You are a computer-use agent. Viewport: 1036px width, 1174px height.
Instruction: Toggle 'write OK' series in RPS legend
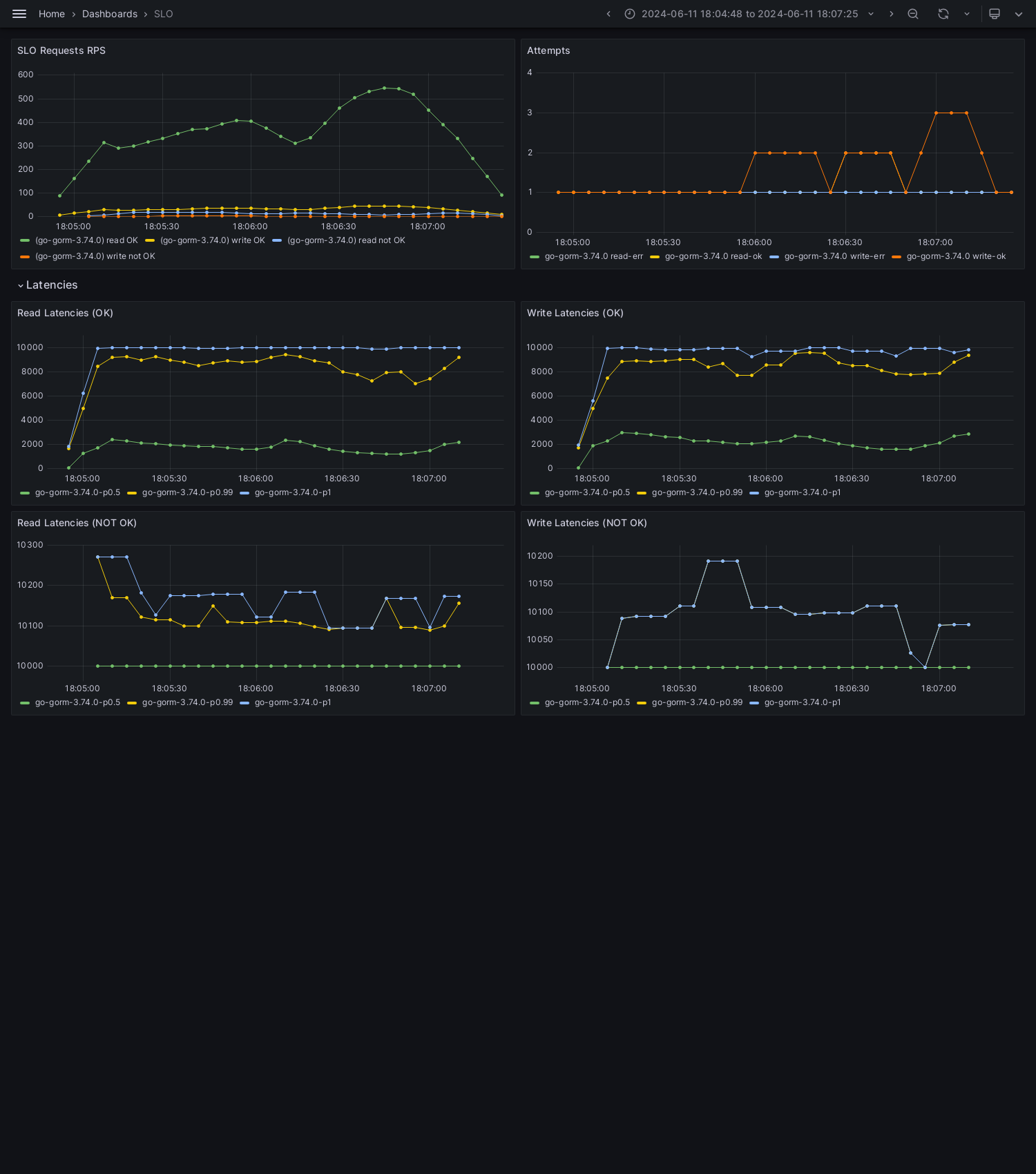click(x=213, y=240)
